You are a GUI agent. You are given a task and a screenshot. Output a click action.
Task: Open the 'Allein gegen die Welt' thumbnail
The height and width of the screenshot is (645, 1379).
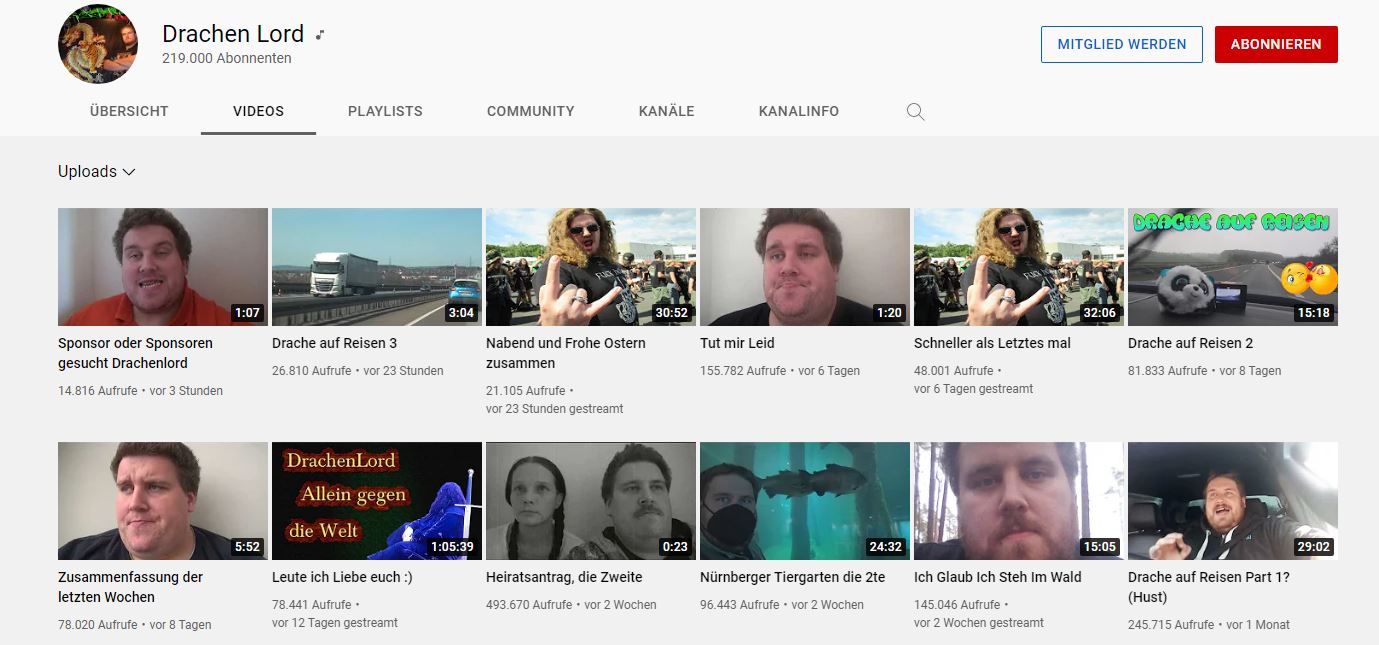pyautogui.click(x=377, y=501)
